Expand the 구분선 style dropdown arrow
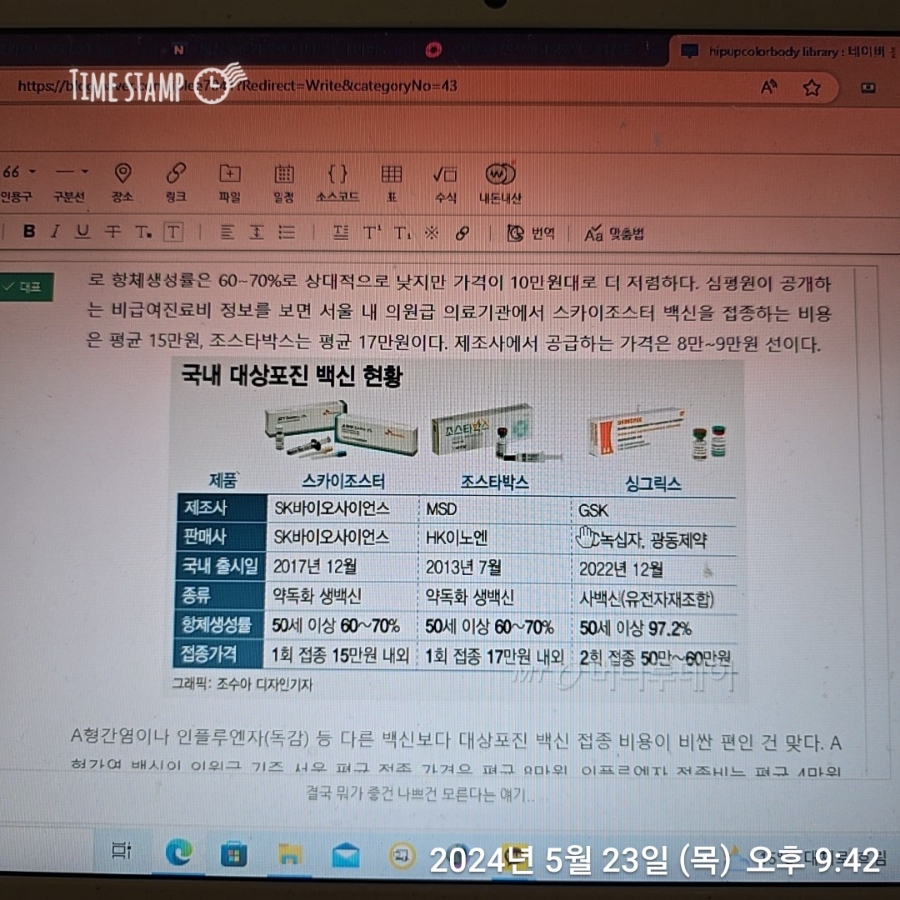Image resolution: width=900 pixels, height=900 pixels. click(85, 171)
